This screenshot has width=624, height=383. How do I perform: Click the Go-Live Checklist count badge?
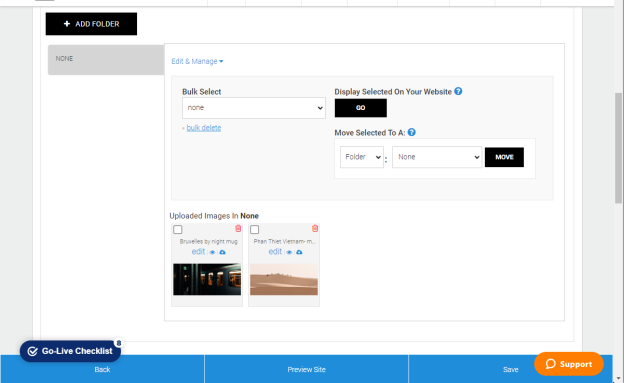pos(119,343)
